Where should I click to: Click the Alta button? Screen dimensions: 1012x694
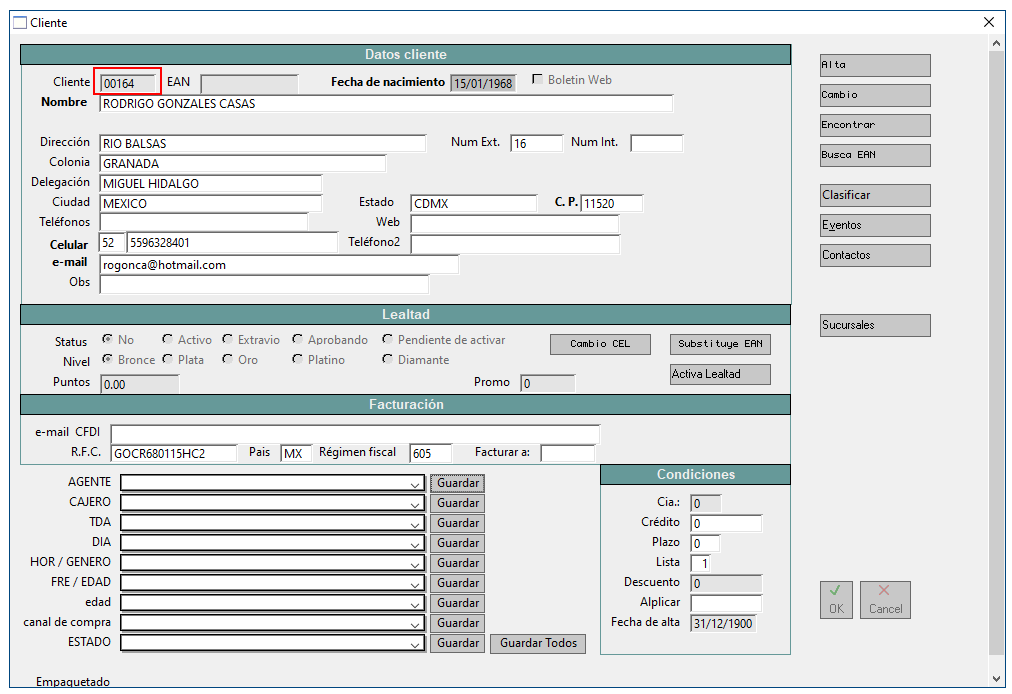(875, 65)
